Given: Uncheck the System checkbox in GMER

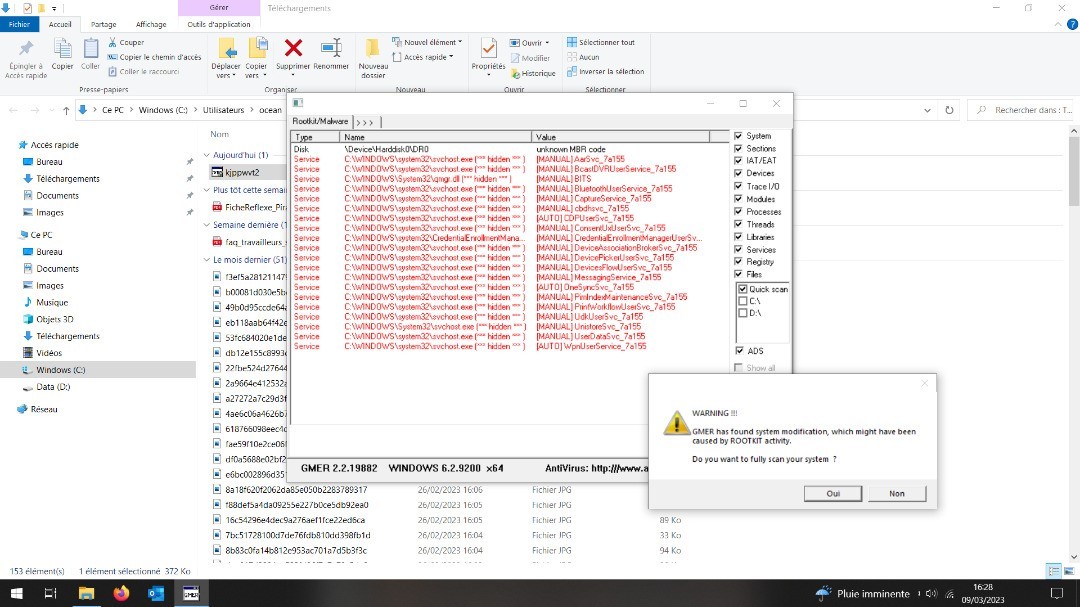Looking at the screenshot, I should pyautogui.click(x=738, y=136).
